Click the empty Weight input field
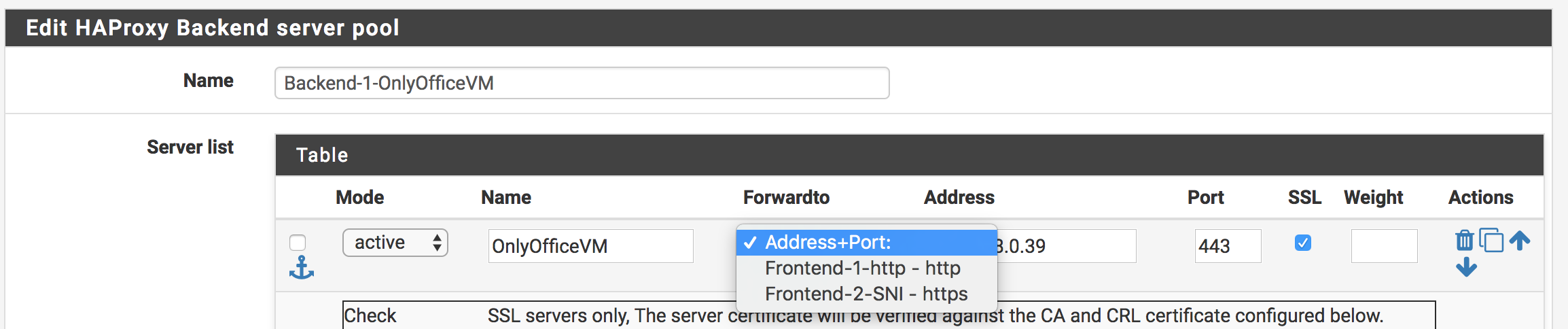This screenshot has height=329, width=1568. point(1384,246)
